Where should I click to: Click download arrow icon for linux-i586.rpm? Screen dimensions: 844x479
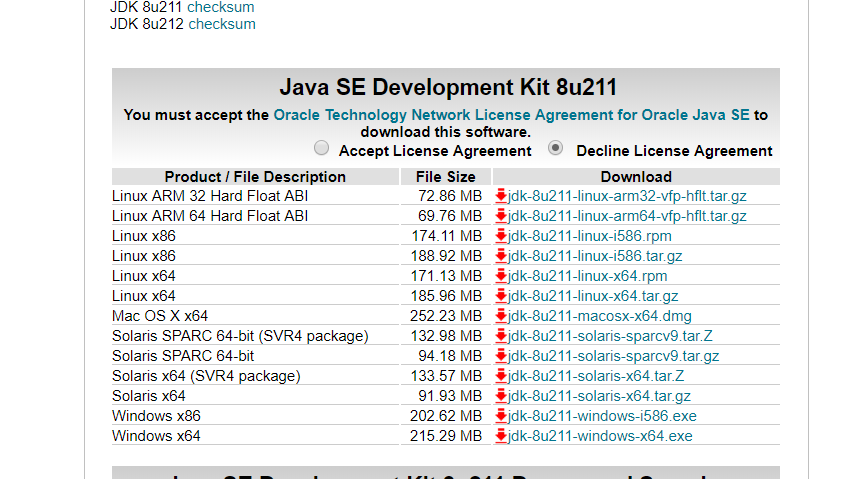coord(501,236)
